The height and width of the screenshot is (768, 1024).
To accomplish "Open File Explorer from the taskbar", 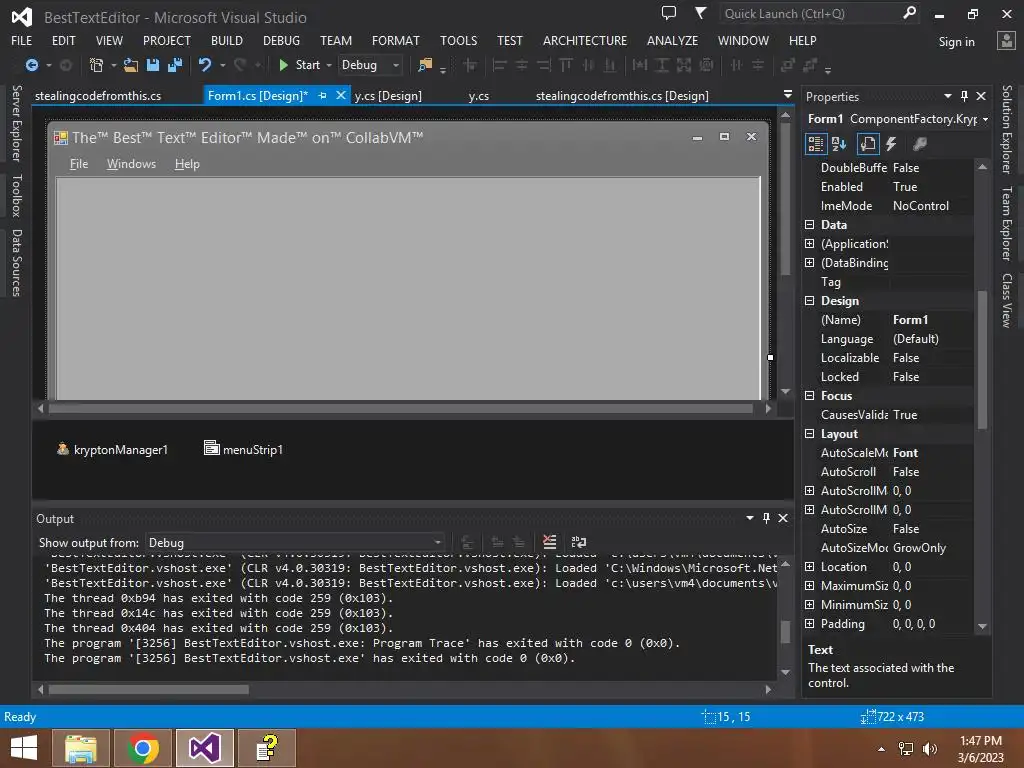I will (81, 748).
